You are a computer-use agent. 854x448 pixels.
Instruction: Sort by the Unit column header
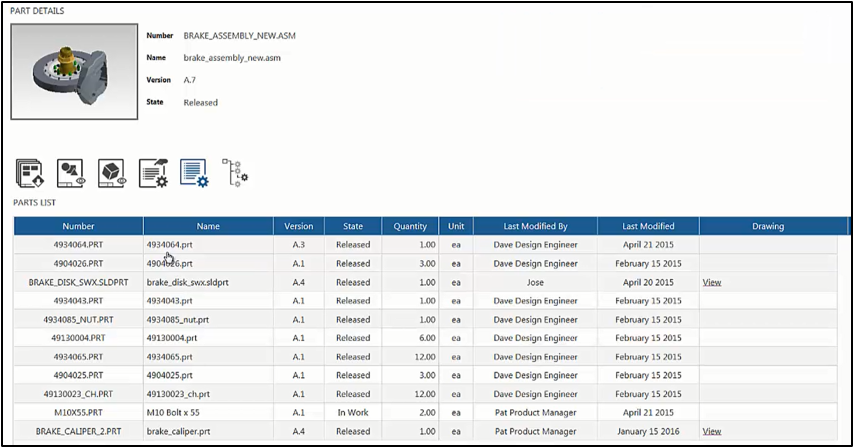tap(456, 226)
